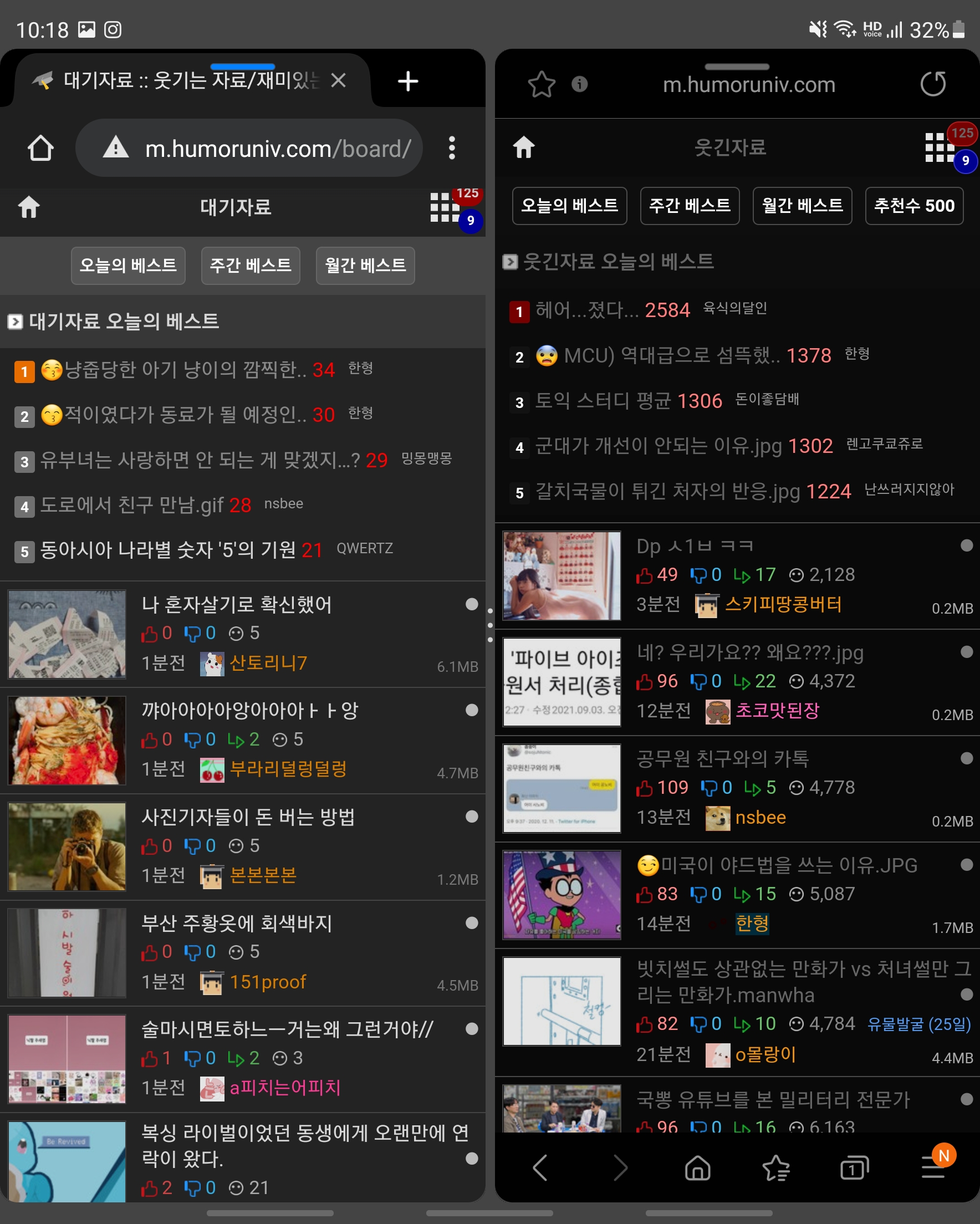Bookmark page with star icon in right window
The height and width of the screenshot is (1224, 980).
[541, 84]
